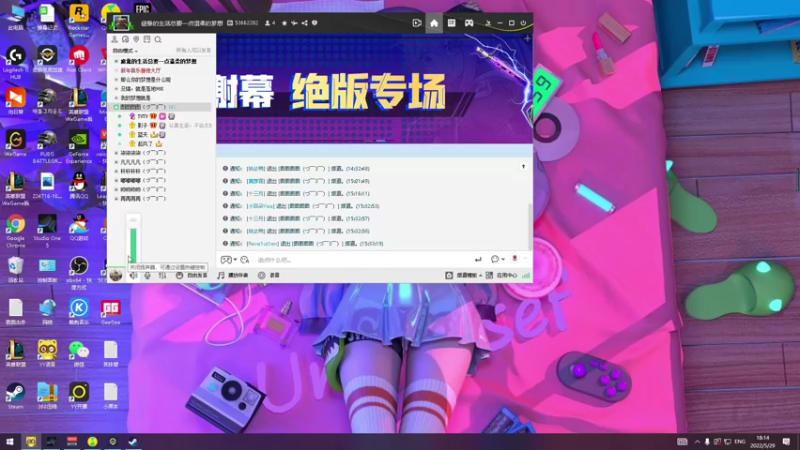This screenshot has width=800, height=450.
Task: Open the Windows Start menu
Action: (9, 441)
